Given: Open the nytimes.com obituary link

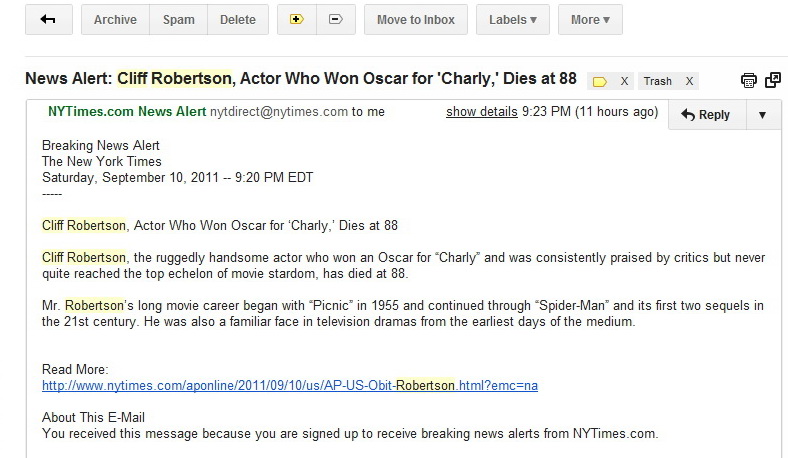Looking at the screenshot, I should pos(290,385).
